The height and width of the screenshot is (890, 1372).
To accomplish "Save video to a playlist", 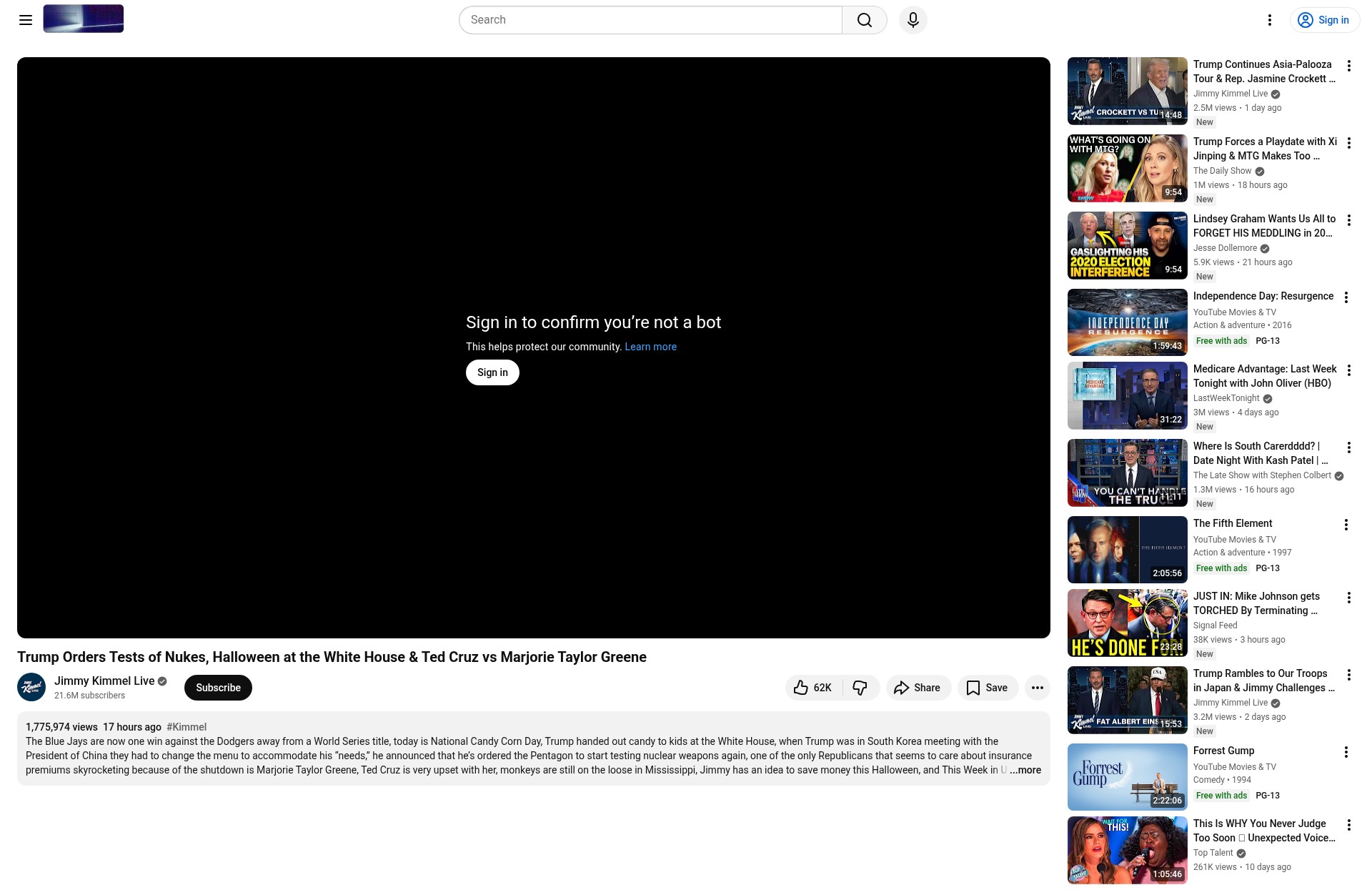I will 988,688.
